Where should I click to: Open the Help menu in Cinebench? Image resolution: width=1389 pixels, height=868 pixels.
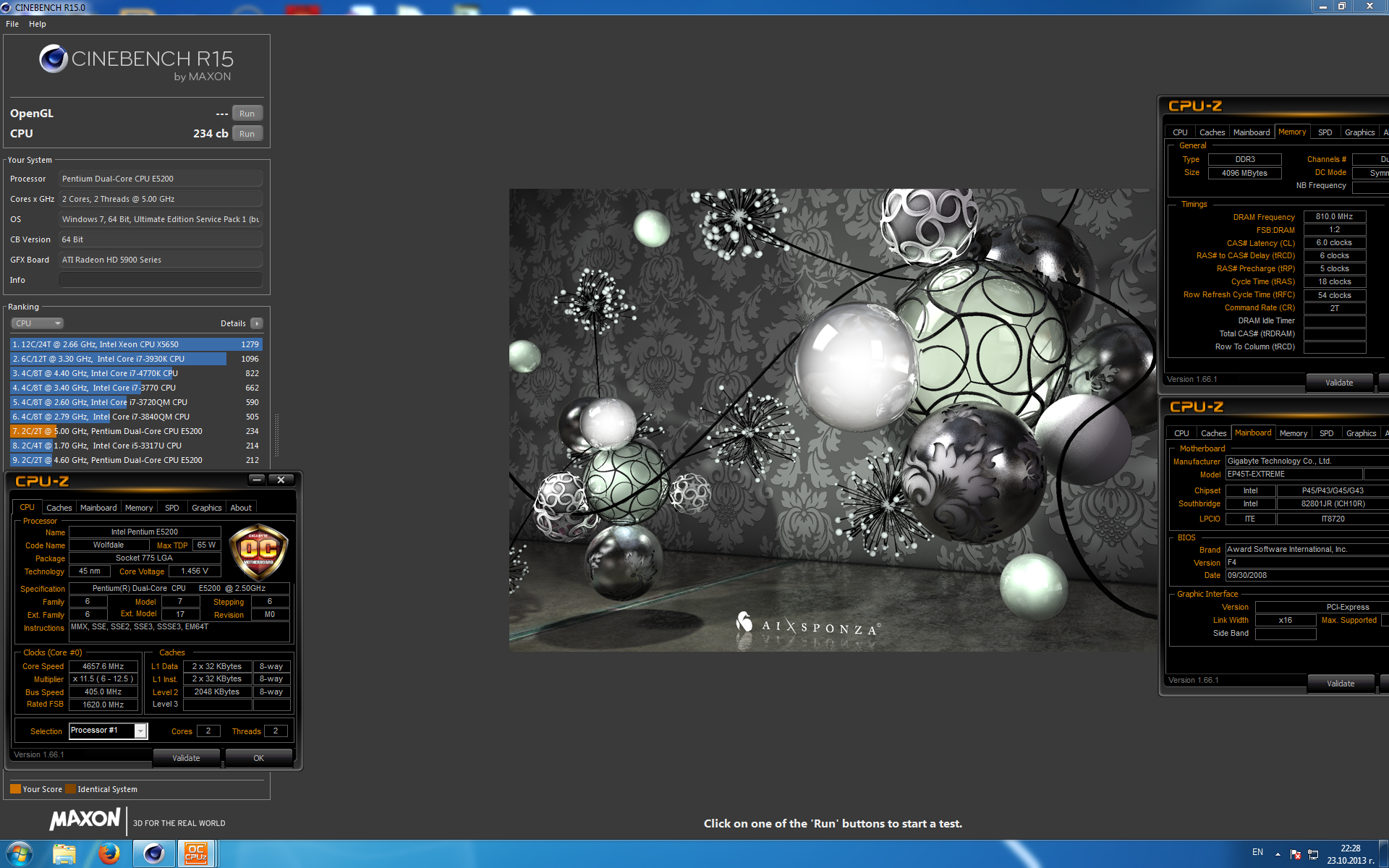(x=38, y=24)
